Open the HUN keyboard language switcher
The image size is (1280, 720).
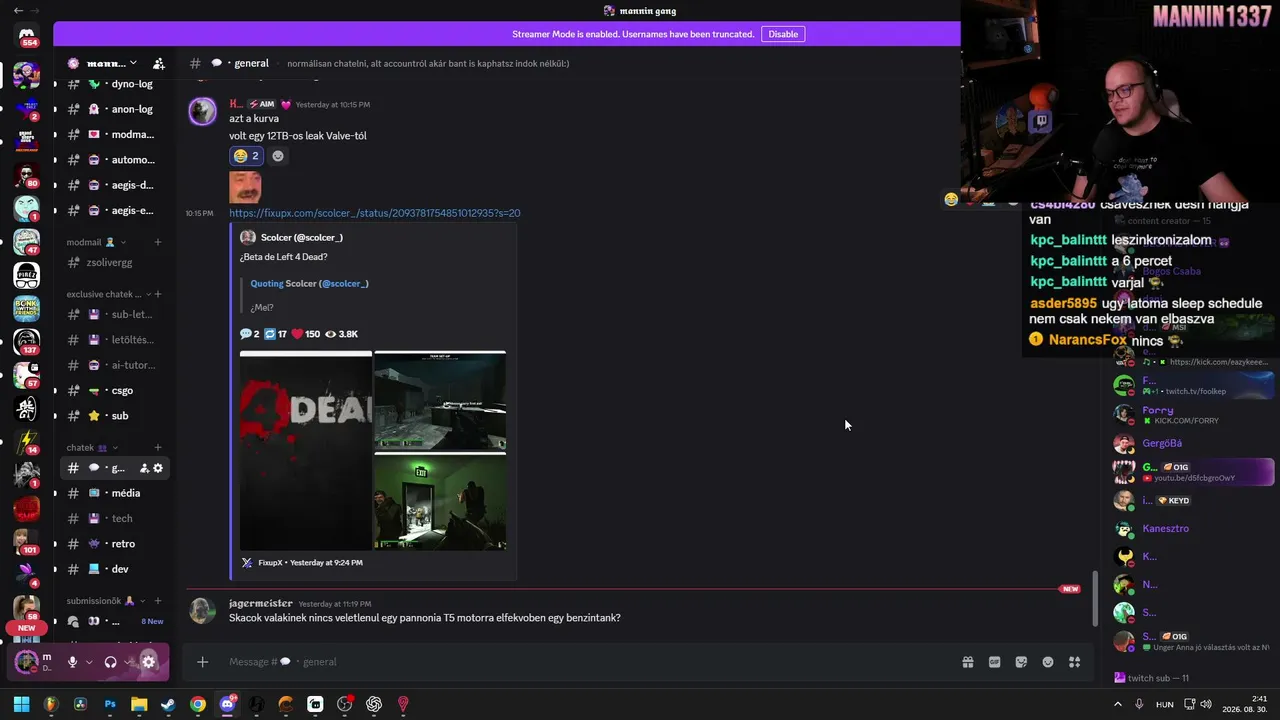tap(1165, 704)
